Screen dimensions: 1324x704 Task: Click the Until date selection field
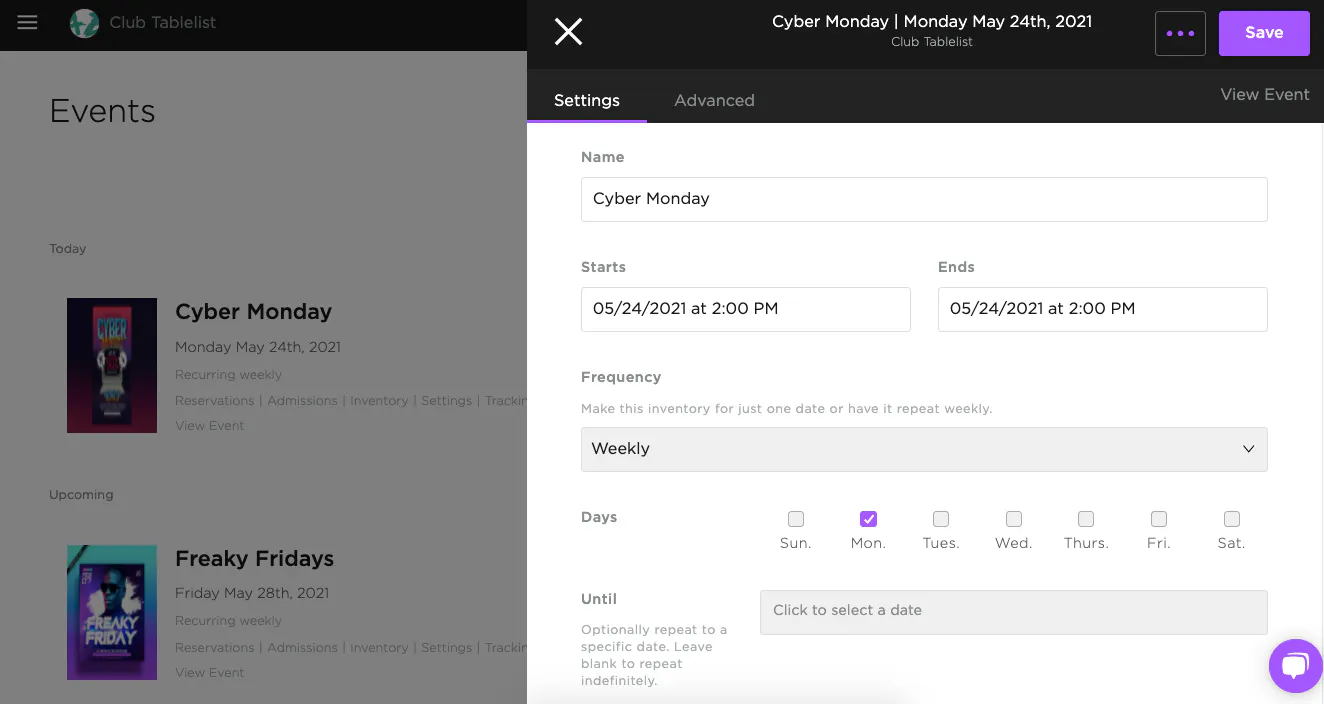click(x=1013, y=611)
